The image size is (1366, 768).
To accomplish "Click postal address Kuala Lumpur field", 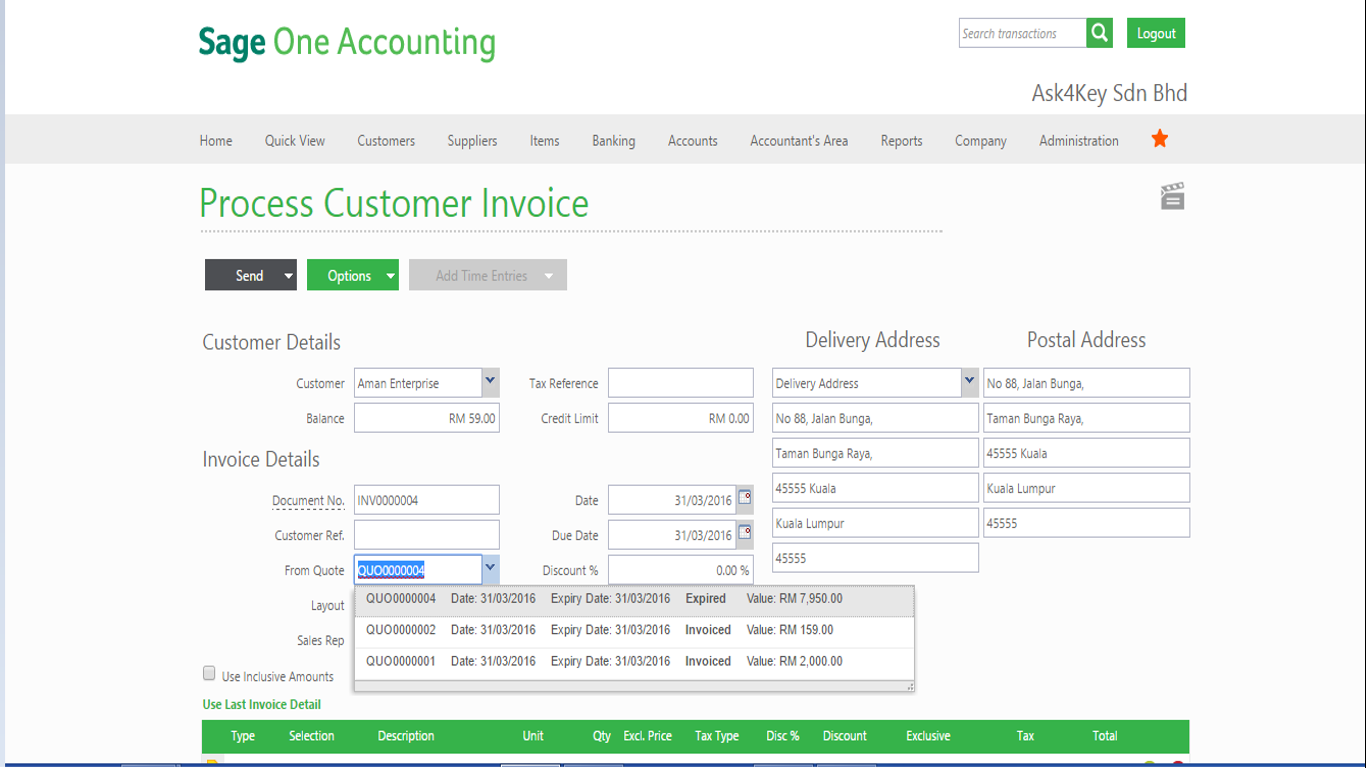I will click(1087, 488).
